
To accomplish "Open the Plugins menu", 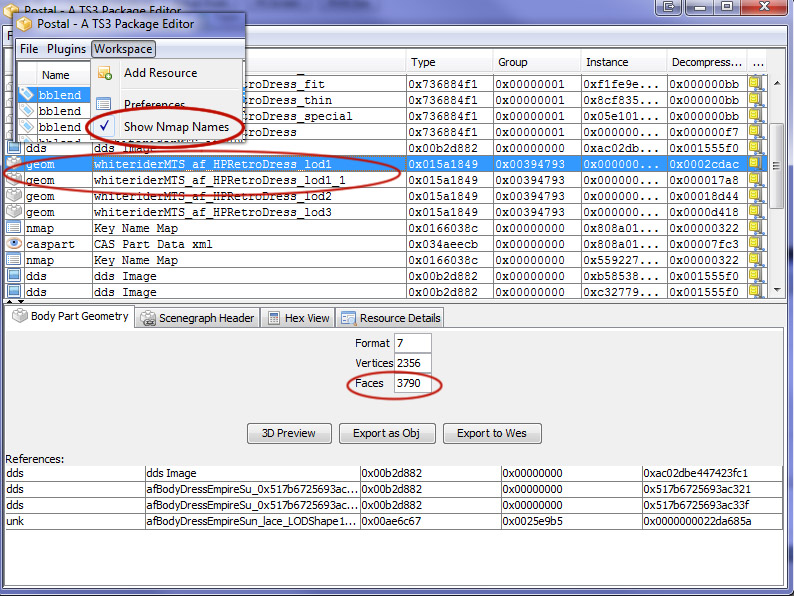I will click(x=67, y=49).
